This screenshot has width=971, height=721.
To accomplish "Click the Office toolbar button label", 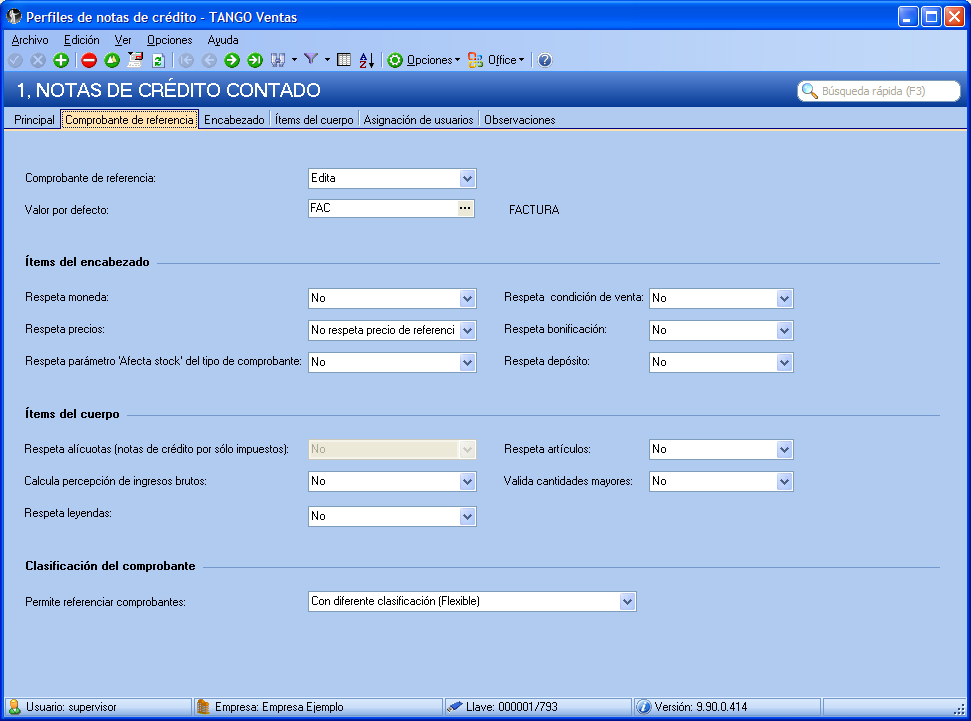I will click(502, 60).
